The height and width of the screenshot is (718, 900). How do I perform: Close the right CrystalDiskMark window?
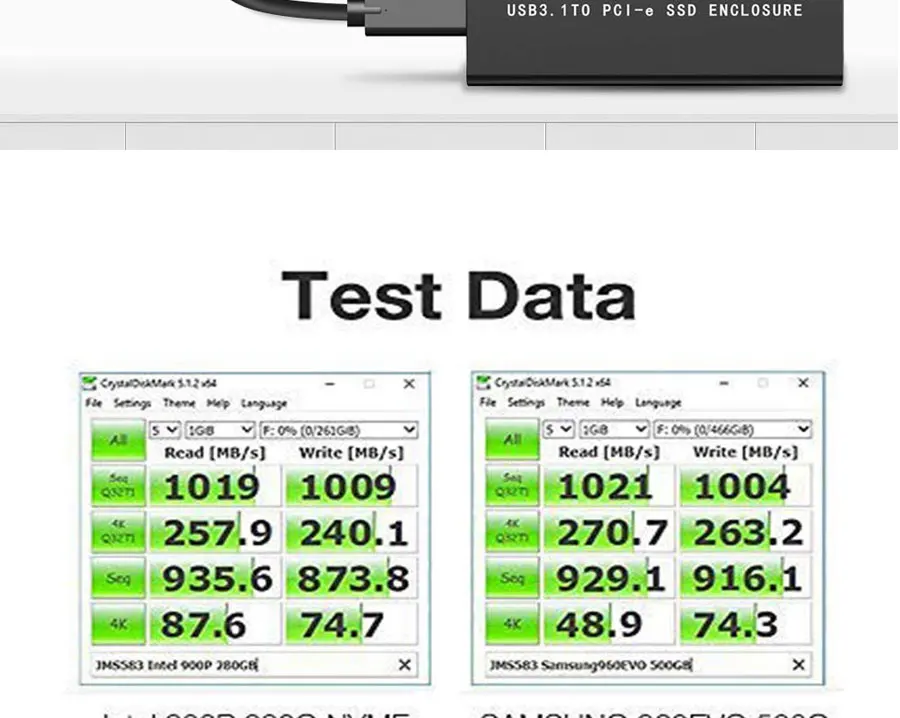[803, 383]
